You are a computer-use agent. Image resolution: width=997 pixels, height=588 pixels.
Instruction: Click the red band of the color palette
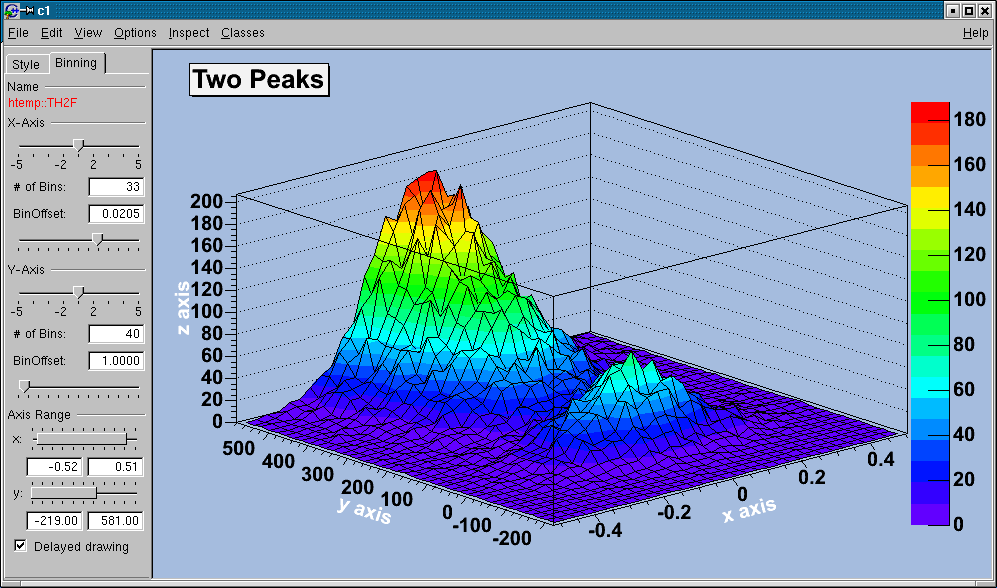tap(930, 112)
